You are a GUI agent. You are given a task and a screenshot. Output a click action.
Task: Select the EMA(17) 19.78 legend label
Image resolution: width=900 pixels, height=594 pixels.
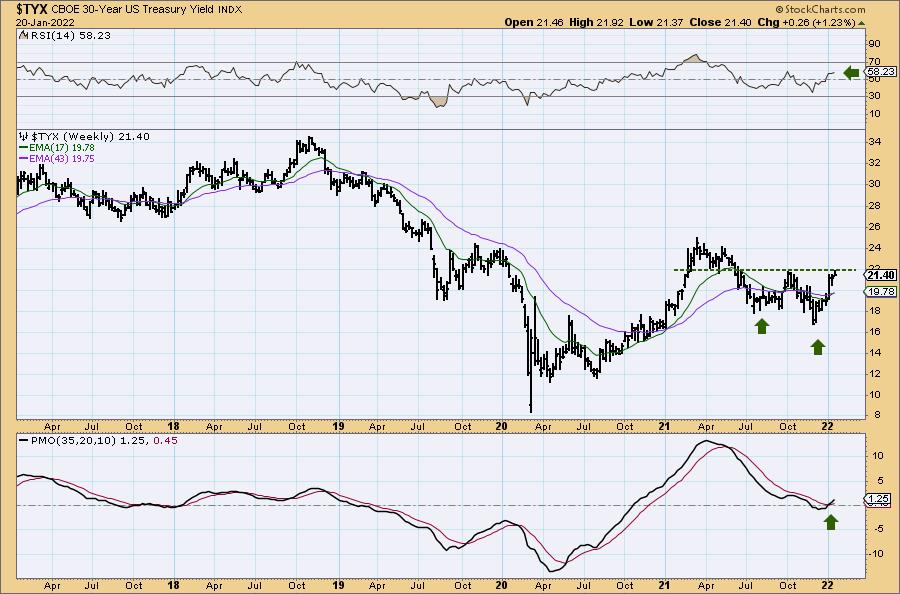tap(62, 147)
